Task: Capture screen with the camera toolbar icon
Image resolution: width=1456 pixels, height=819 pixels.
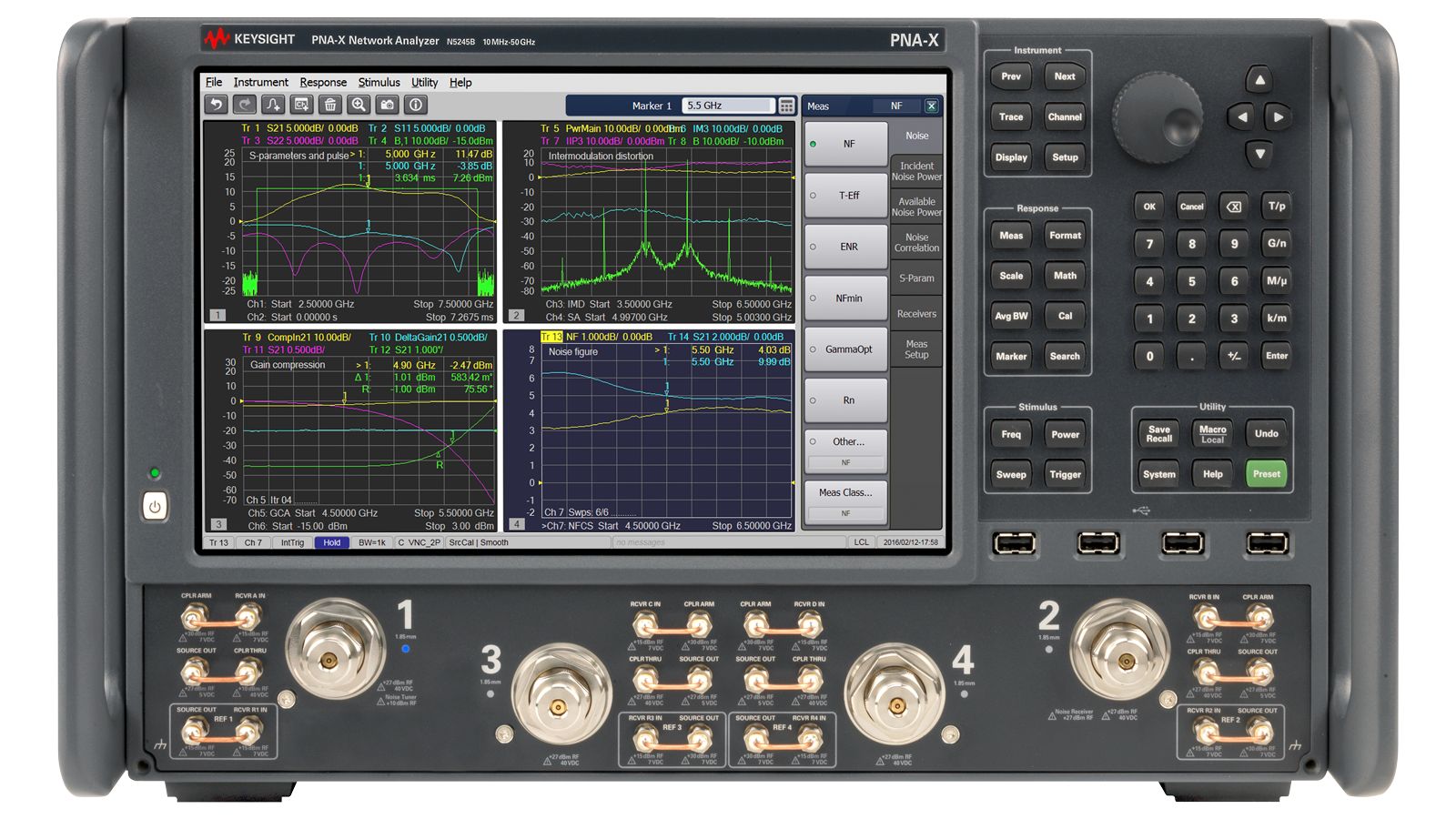Action: click(386, 105)
